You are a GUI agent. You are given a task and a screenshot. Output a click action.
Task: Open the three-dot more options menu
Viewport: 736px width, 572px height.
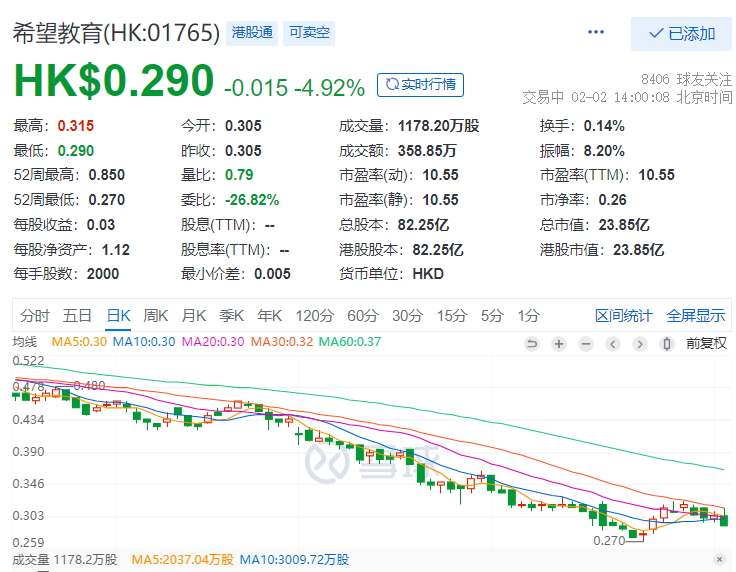tap(596, 32)
